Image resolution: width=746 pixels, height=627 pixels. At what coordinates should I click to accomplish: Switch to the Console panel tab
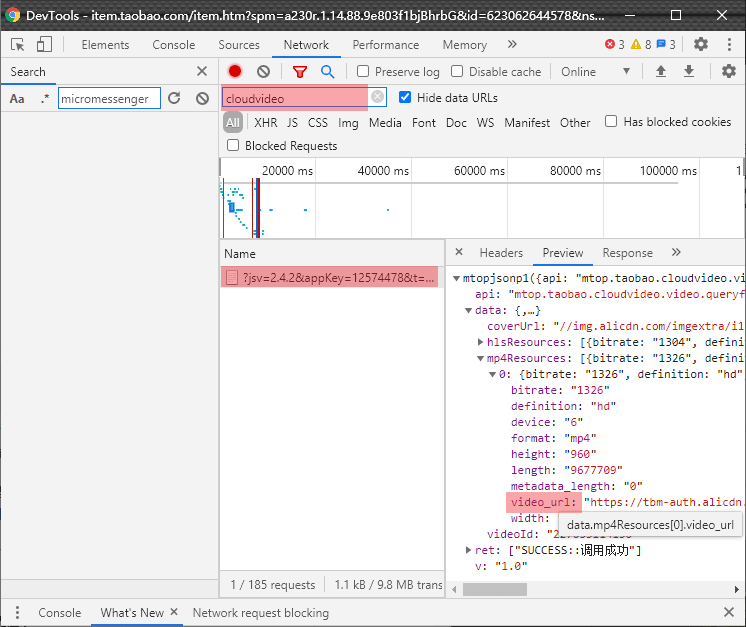point(173,45)
